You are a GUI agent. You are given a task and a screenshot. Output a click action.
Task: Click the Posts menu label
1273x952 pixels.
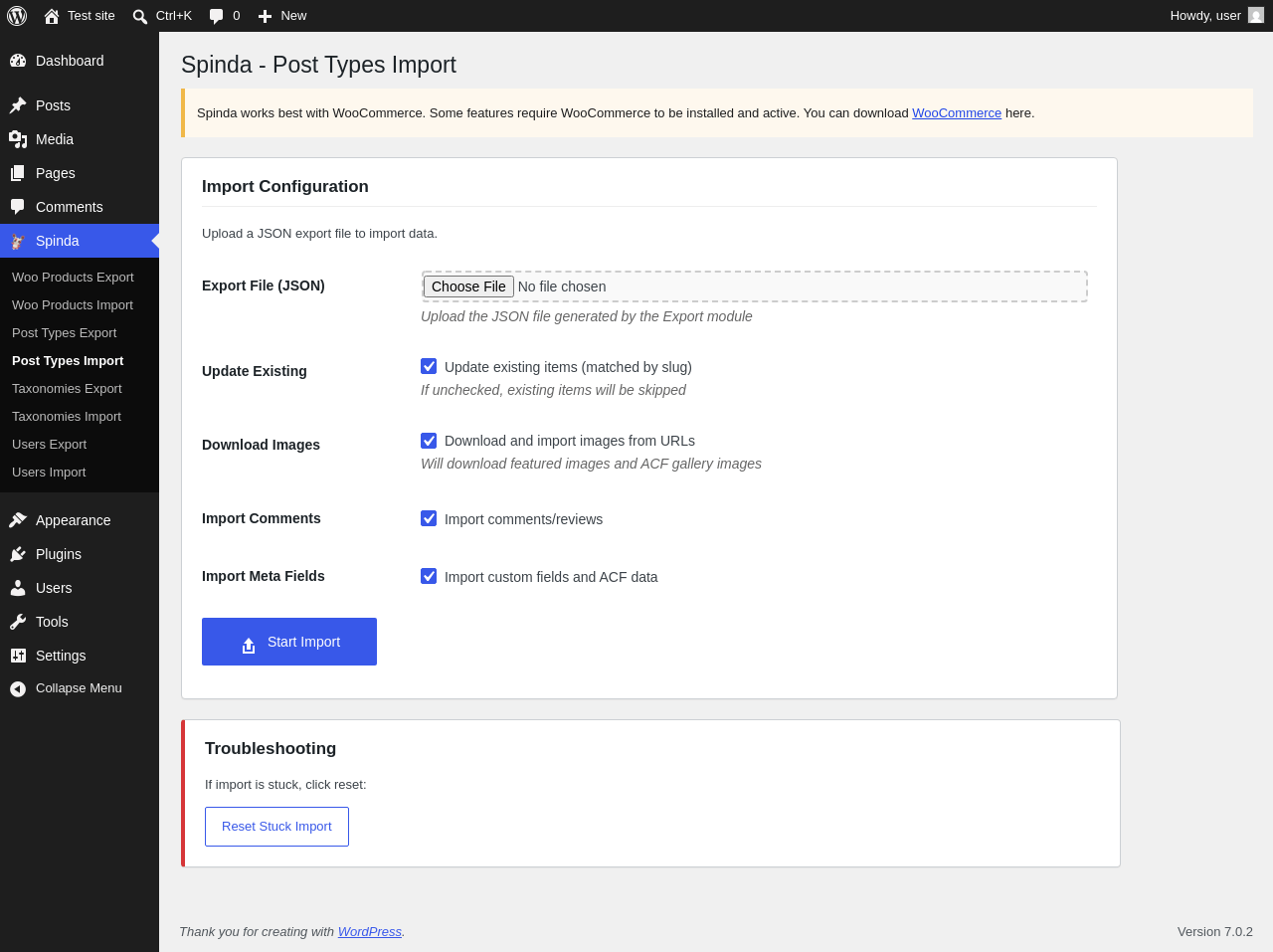point(53,105)
